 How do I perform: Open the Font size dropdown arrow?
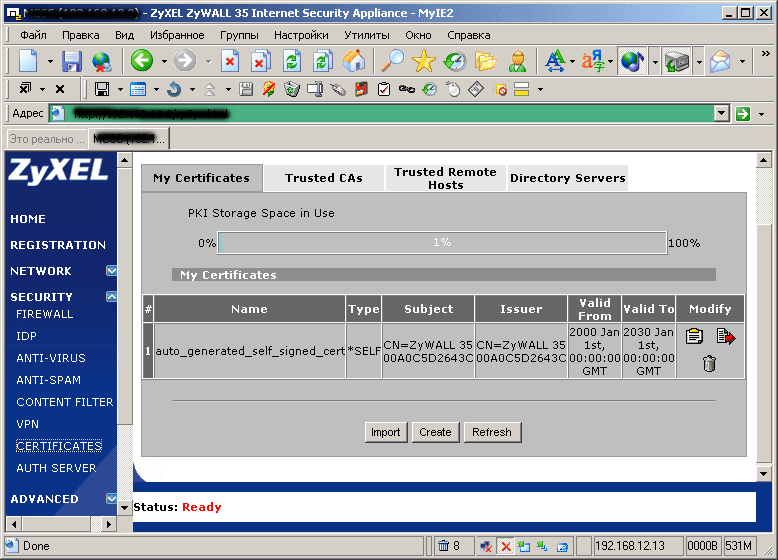pos(573,62)
